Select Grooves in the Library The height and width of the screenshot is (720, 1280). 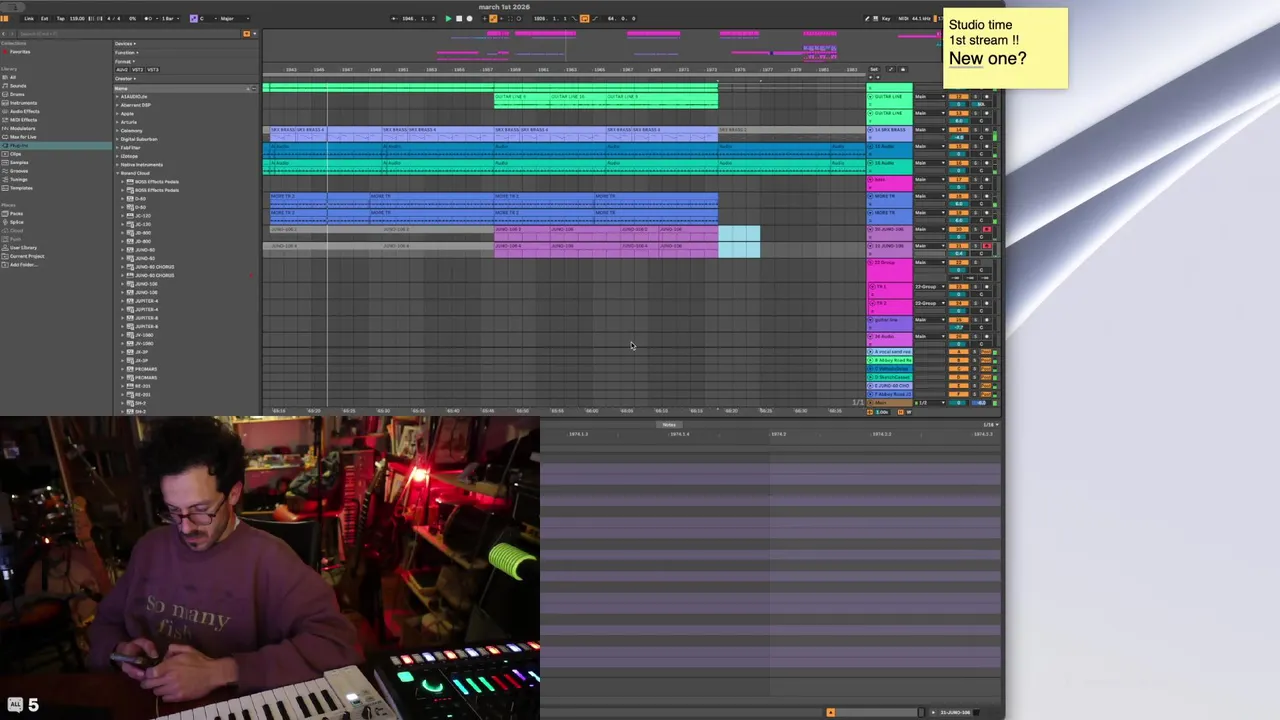coord(19,171)
